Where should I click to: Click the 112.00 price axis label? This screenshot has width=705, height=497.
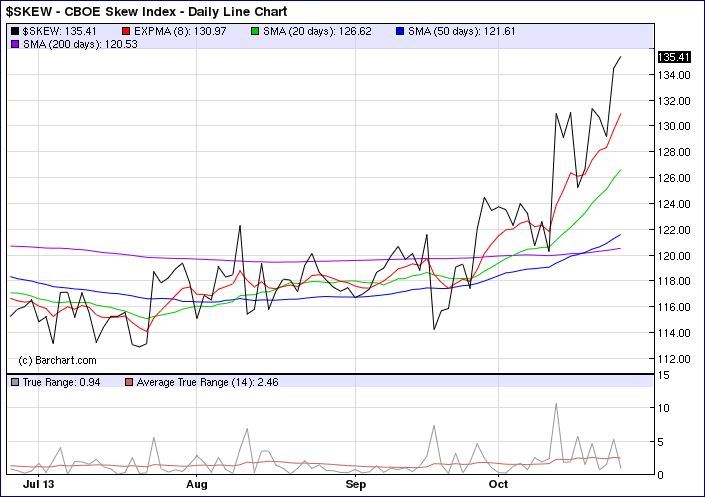click(x=674, y=359)
